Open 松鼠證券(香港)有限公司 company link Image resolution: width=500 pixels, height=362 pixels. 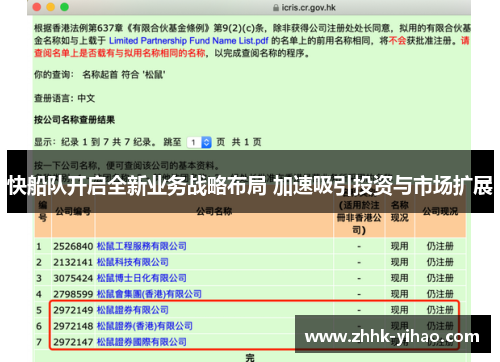[145, 326]
